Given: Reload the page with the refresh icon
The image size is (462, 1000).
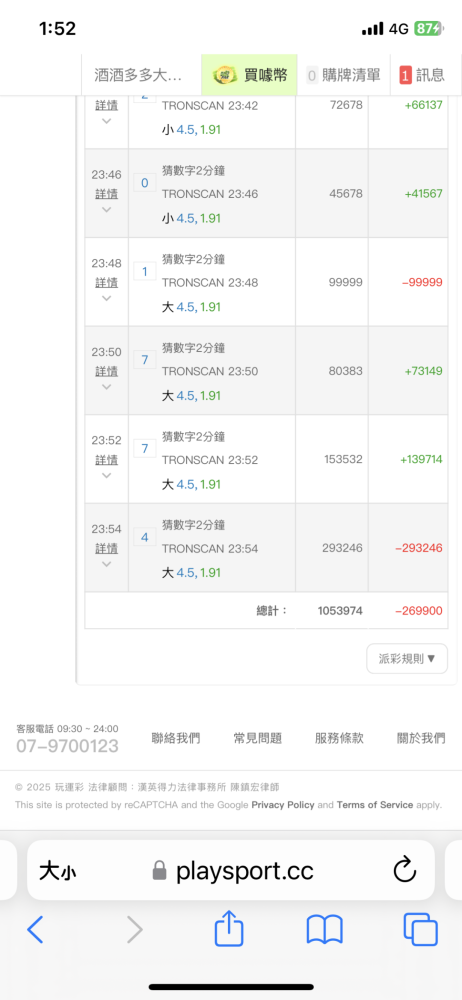Looking at the screenshot, I should (405, 870).
